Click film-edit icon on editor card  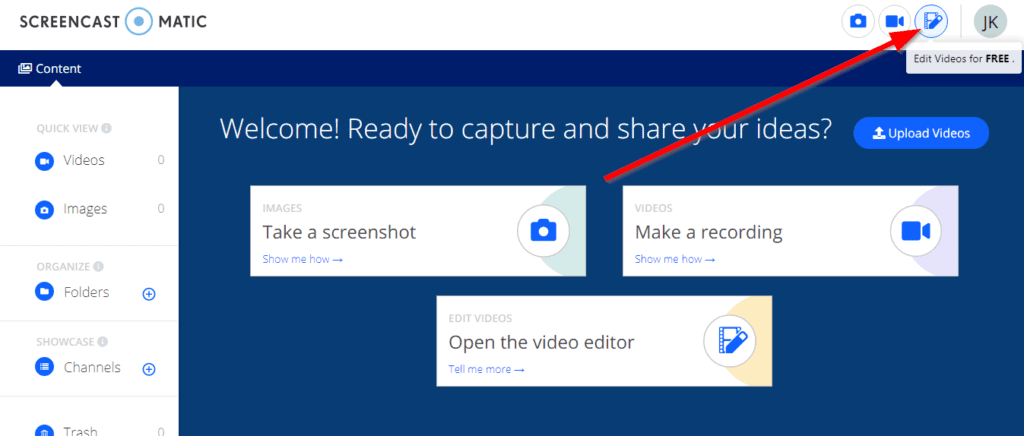click(729, 341)
